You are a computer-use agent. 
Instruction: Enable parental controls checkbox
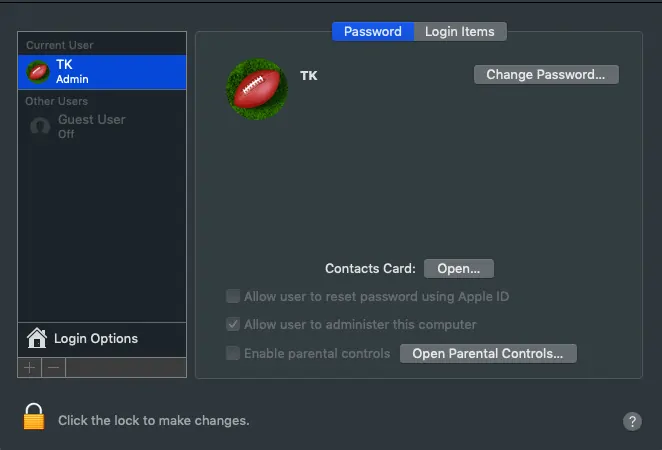click(233, 353)
